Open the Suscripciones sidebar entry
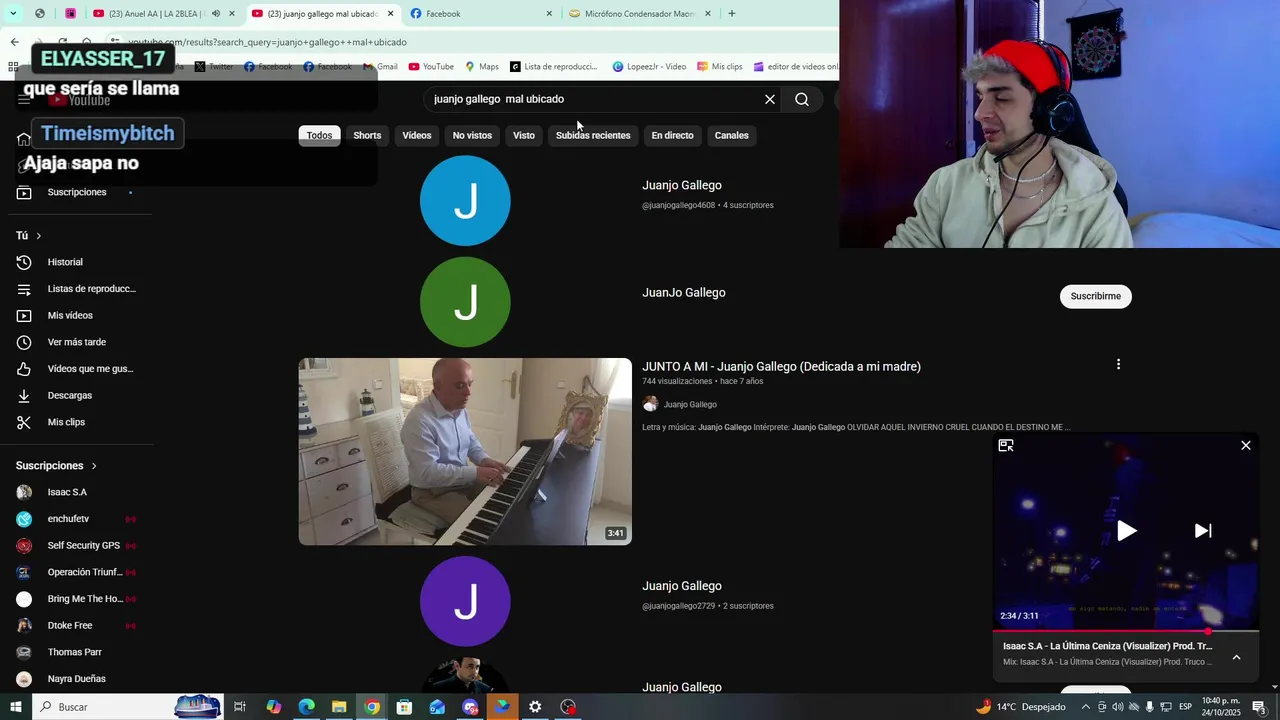Screen dimensions: 1280x720 [77, 192]
